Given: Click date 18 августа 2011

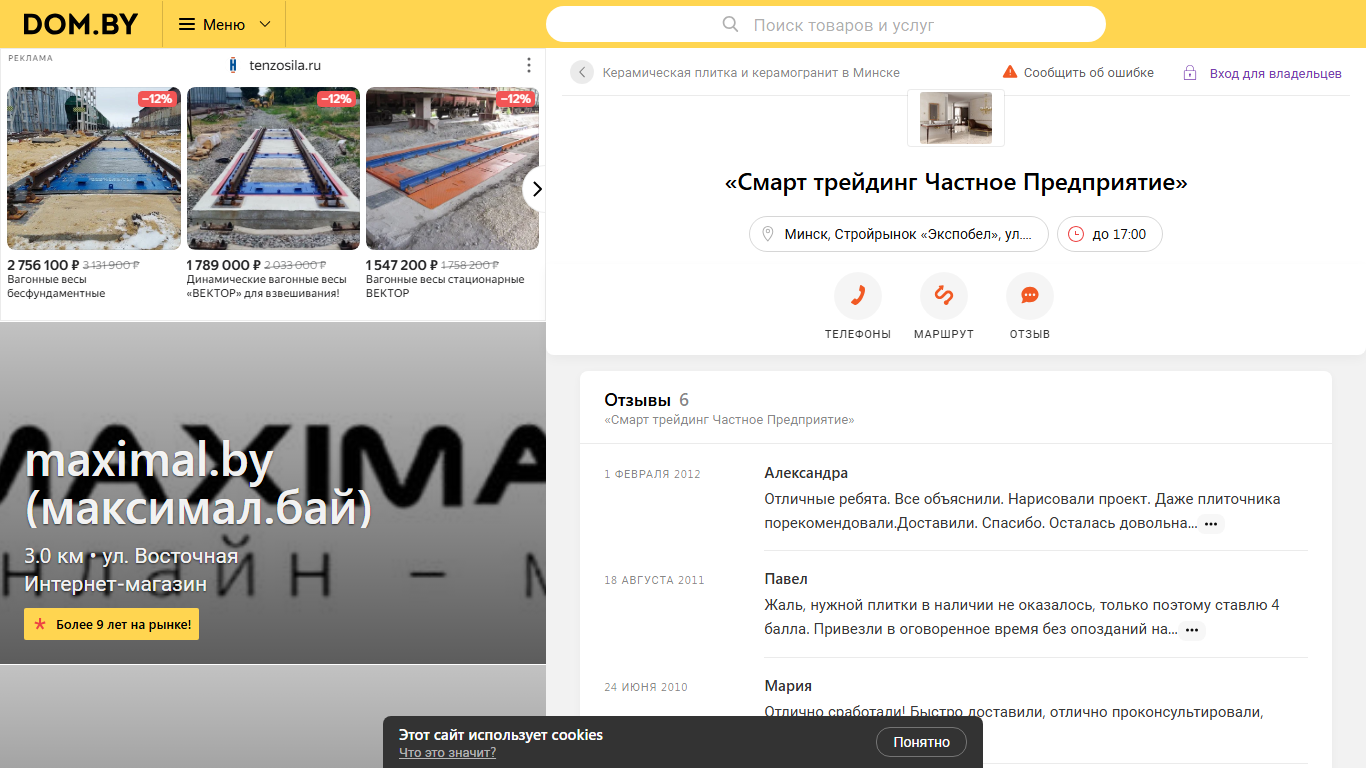Looking at the screenshot, I should tap(654, 580).
